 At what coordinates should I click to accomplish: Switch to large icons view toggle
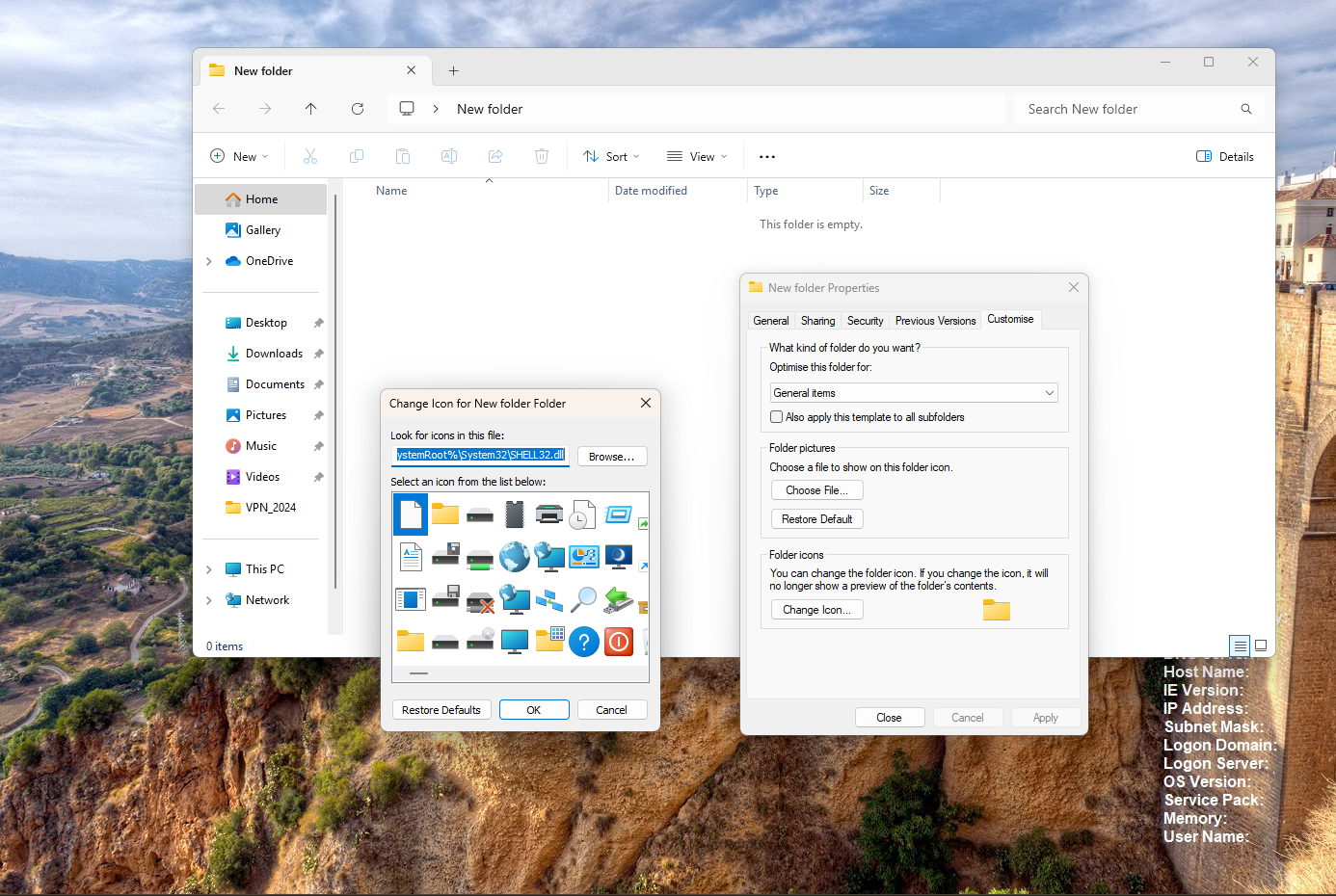point(1261,646)
